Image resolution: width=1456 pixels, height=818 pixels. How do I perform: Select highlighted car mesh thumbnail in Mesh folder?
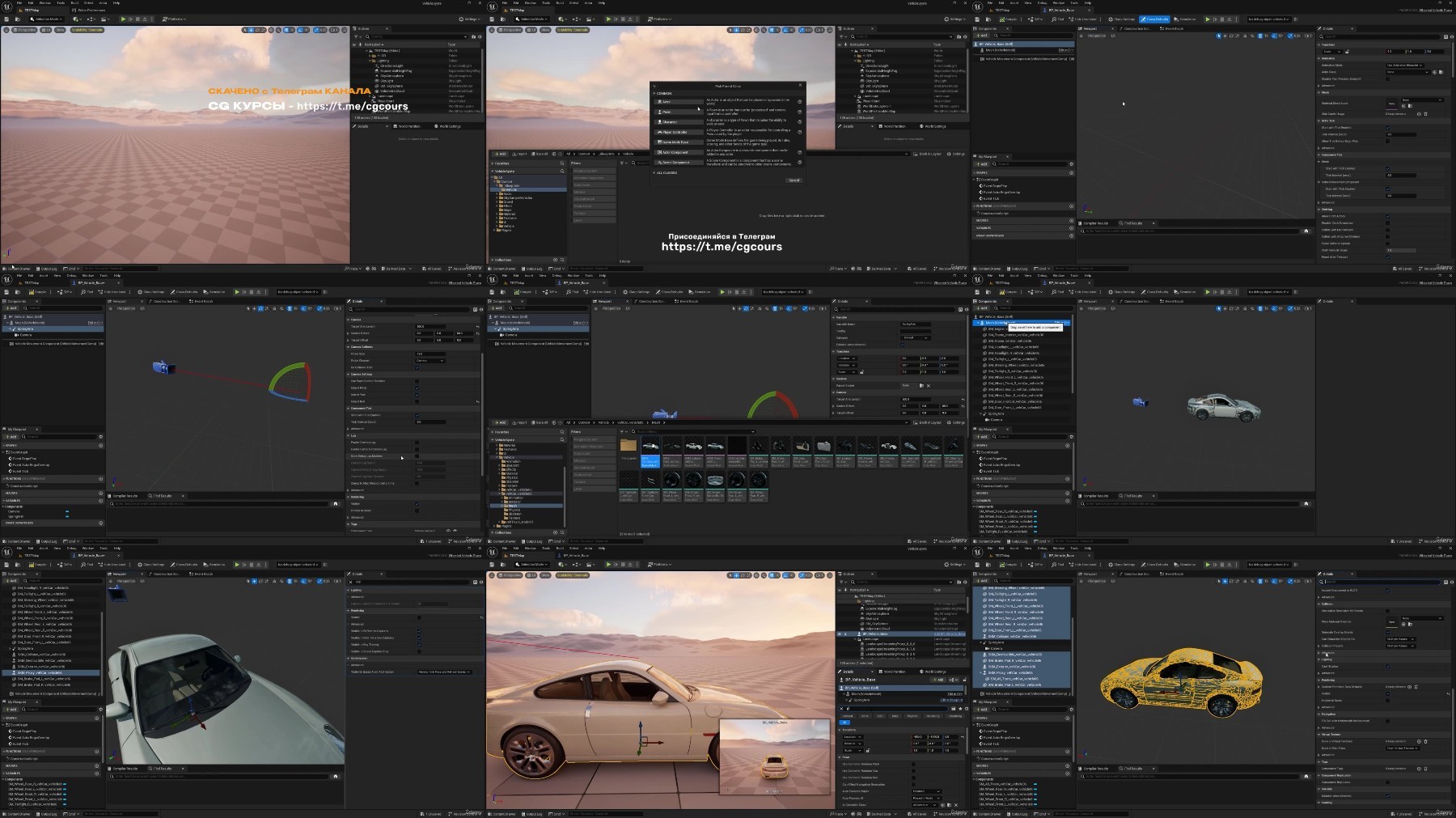650,451
